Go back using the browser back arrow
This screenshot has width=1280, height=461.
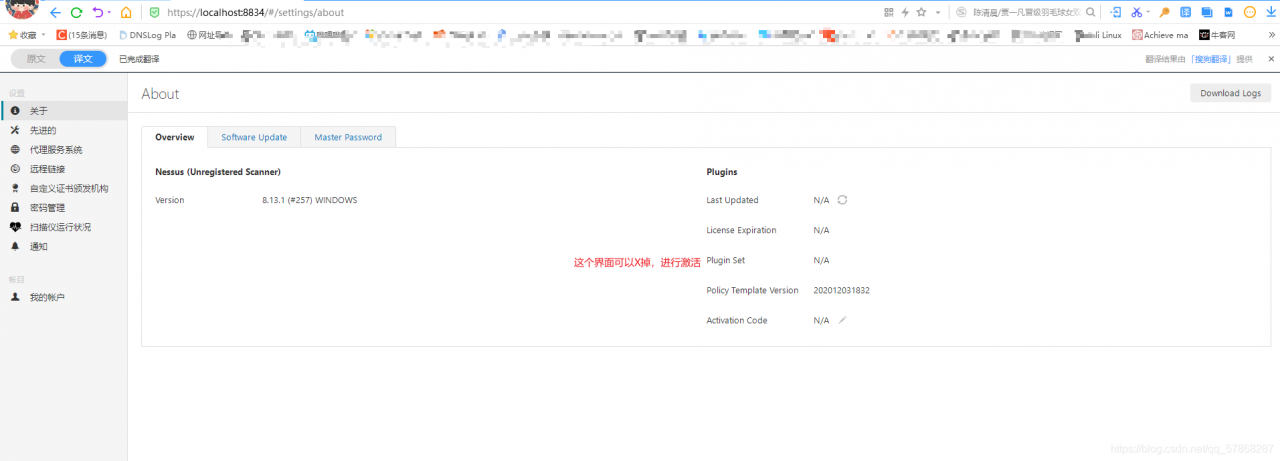pos(55,13)
